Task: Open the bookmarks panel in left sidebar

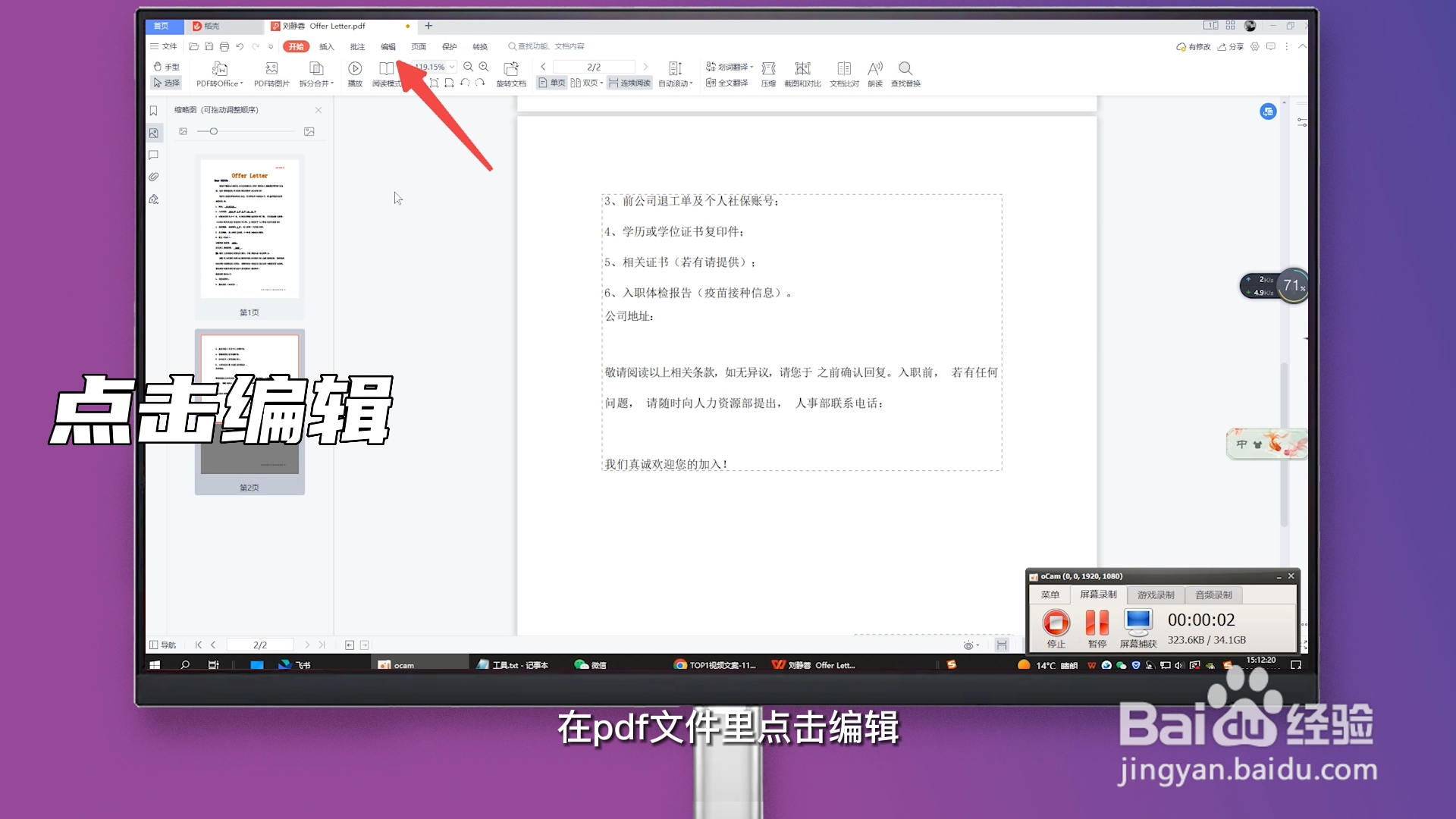Action: point(154,110)
